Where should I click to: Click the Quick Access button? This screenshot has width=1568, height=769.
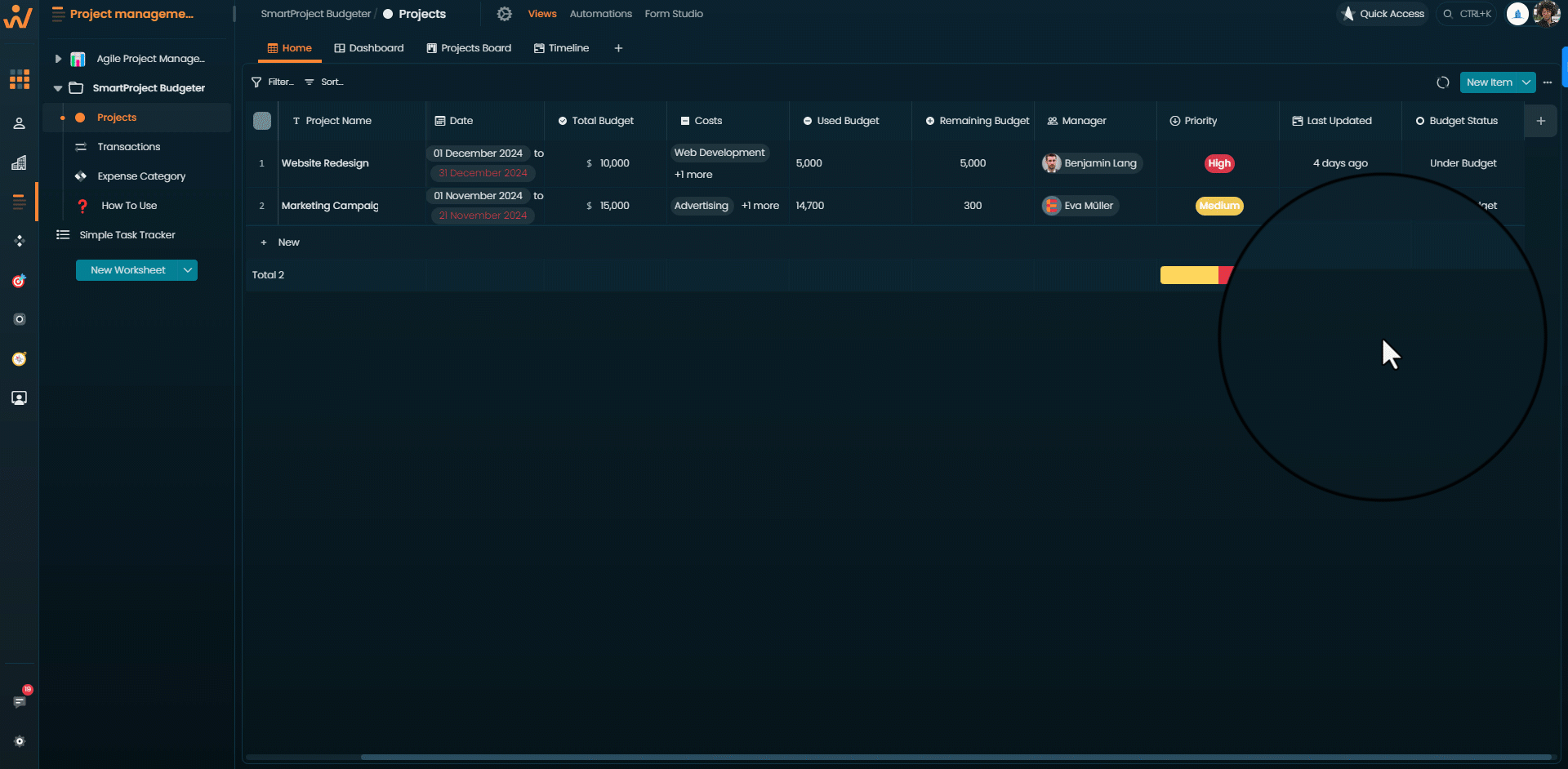1383,14
